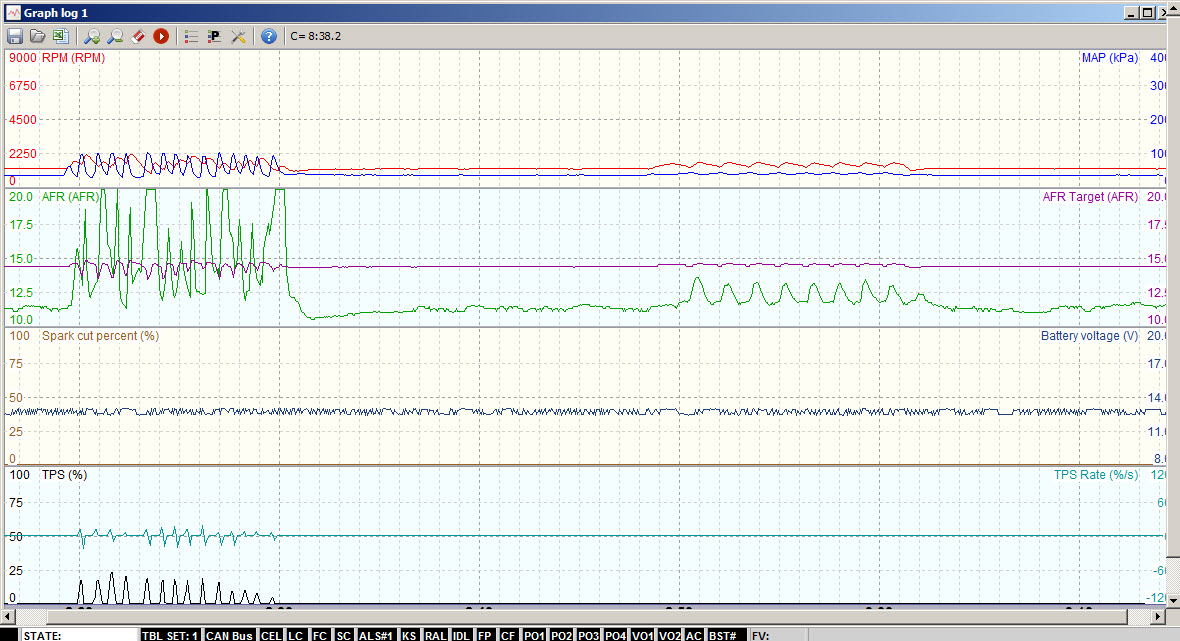Export the log to Excel spreadsheet
Viewport: 1180px width, 641px height.
(x=60, y=36)
